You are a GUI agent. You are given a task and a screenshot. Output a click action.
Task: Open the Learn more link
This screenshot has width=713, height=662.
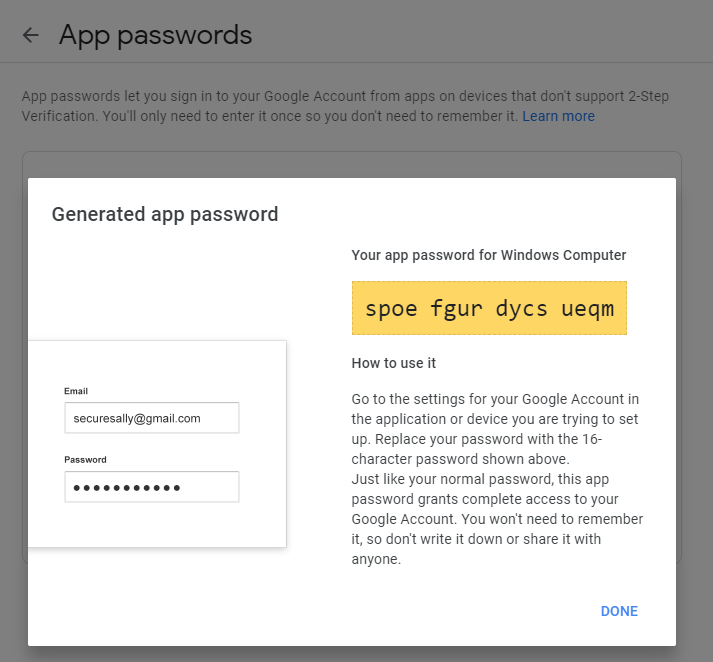tap(558, 116)
